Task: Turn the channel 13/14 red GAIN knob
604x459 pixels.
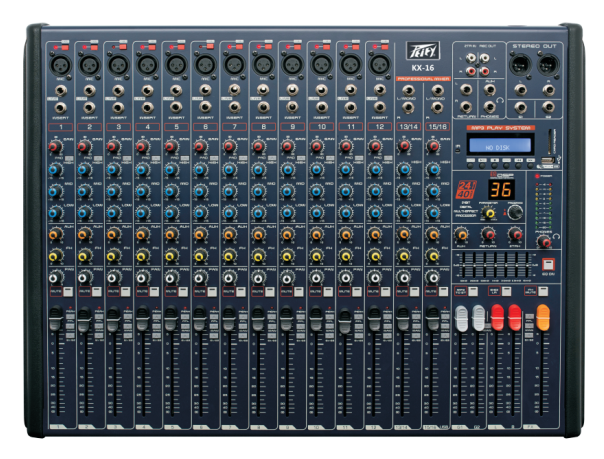Action: click(x=404, y=146)
